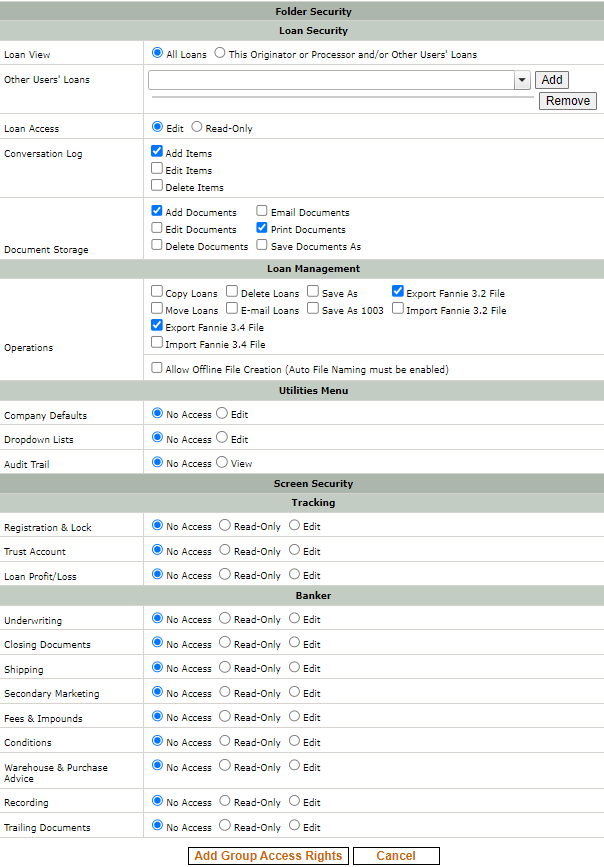This screenshot has width=604, height=867.
Task: Enable Import Fannie 3.4 File
Action: [156, 342]
